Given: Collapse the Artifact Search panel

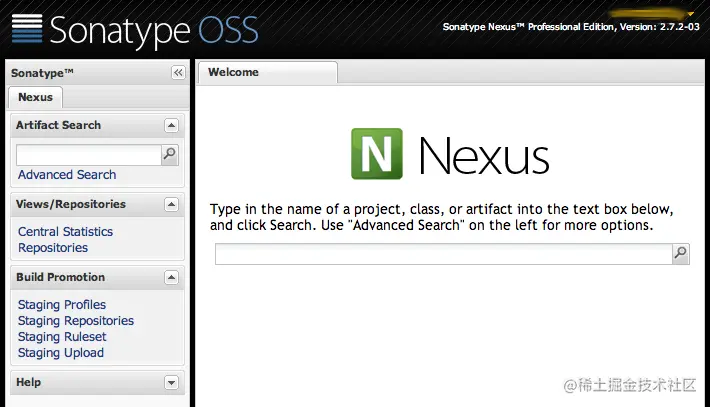Looking at the screenshot, I should 171,125.
